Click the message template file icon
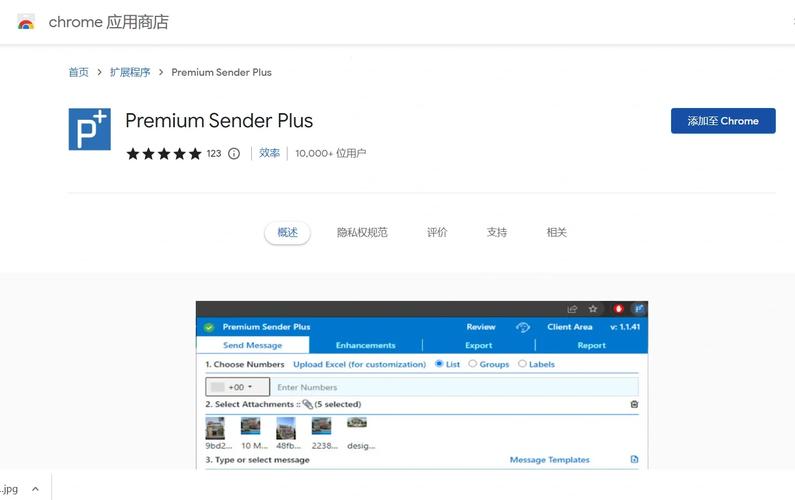Viewport: 795px width, 500px height. [x=634, y=460]
